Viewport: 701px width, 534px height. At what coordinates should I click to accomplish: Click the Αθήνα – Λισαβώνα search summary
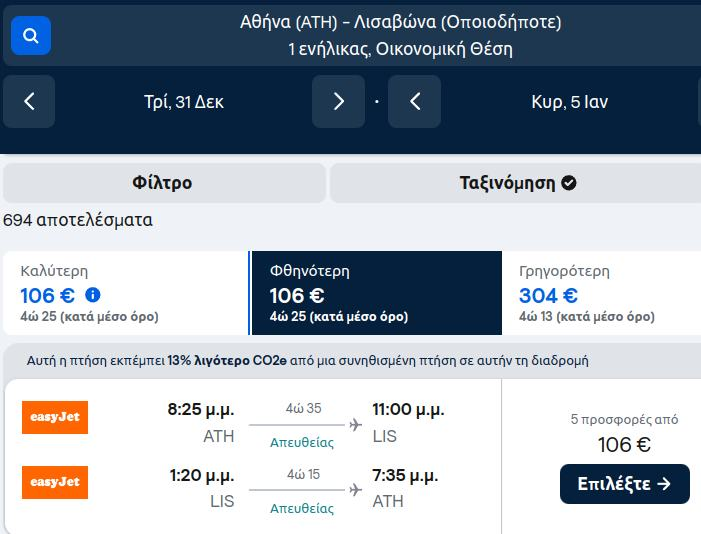pos(400,35)
